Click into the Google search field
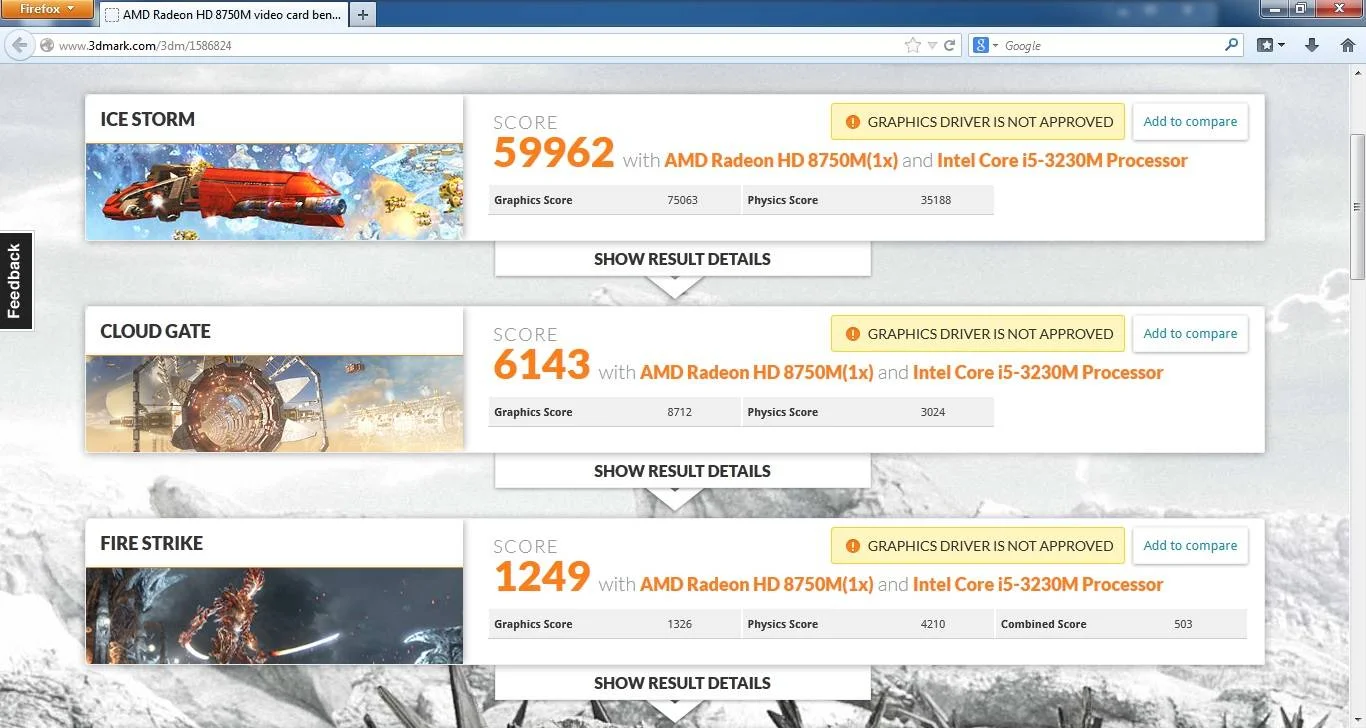Image resolution: width=1366 pixels, height=728 pixels. pos(1111,45)
